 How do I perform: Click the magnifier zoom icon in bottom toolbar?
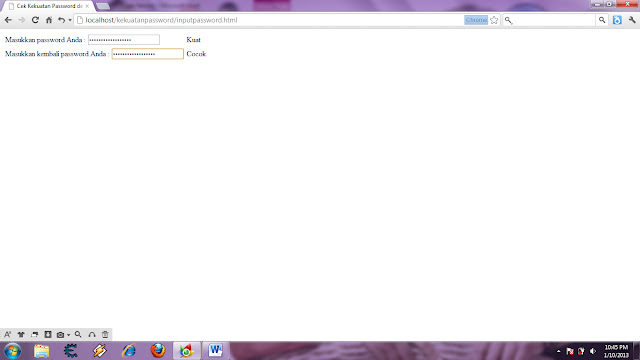coord(78,335)
